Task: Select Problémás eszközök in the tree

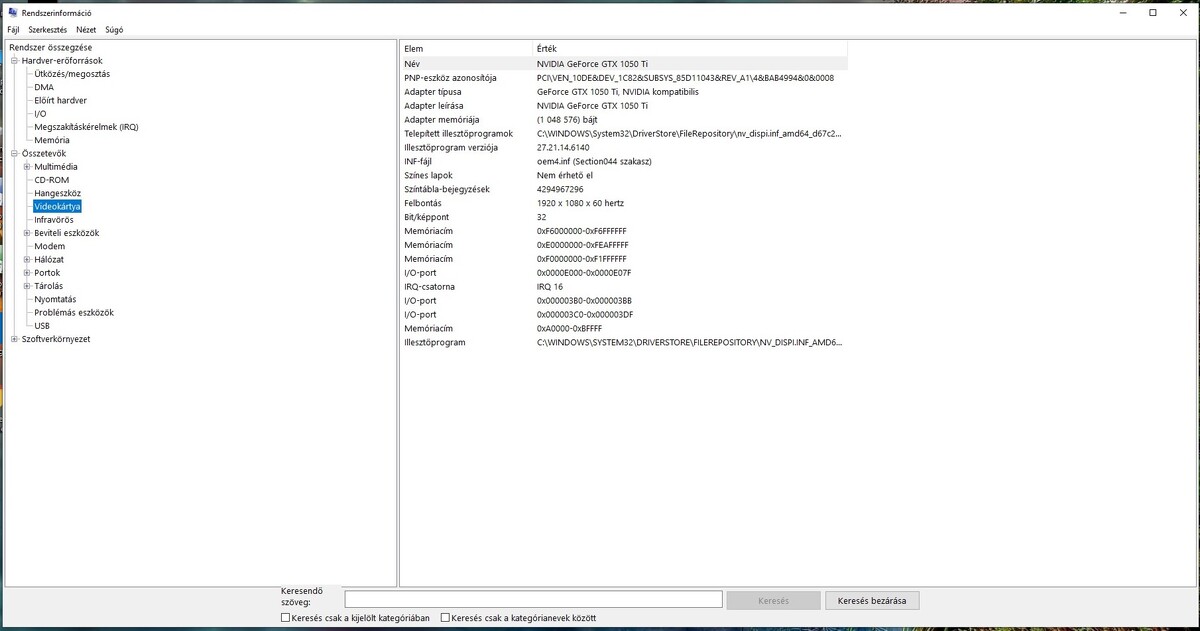Action: (74, 312)
